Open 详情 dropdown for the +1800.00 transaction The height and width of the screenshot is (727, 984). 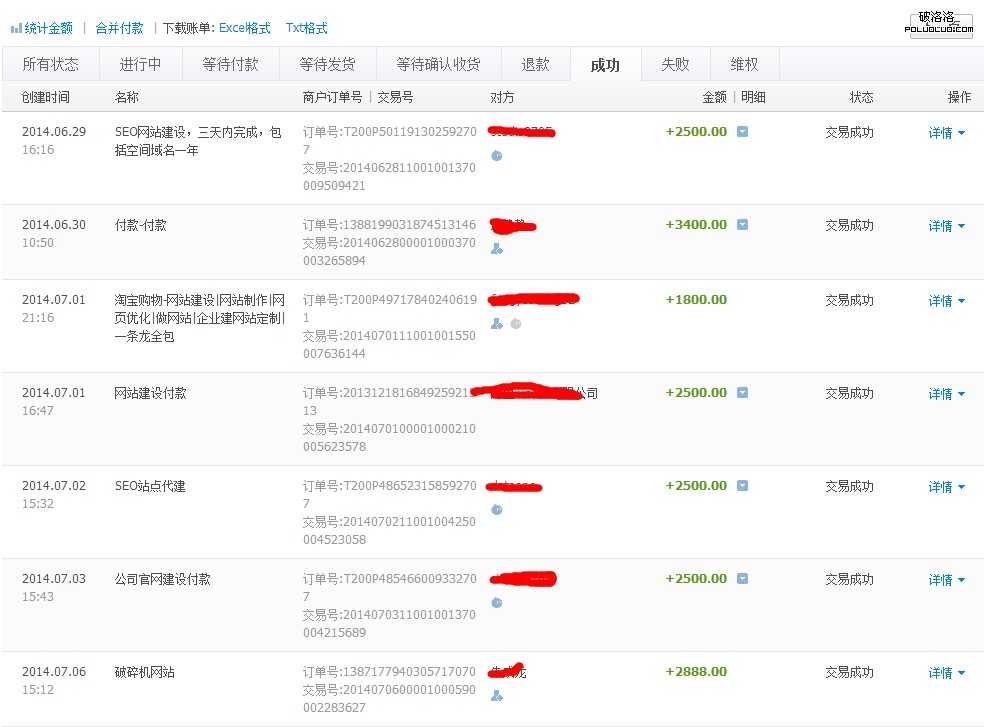pos(946,301)
